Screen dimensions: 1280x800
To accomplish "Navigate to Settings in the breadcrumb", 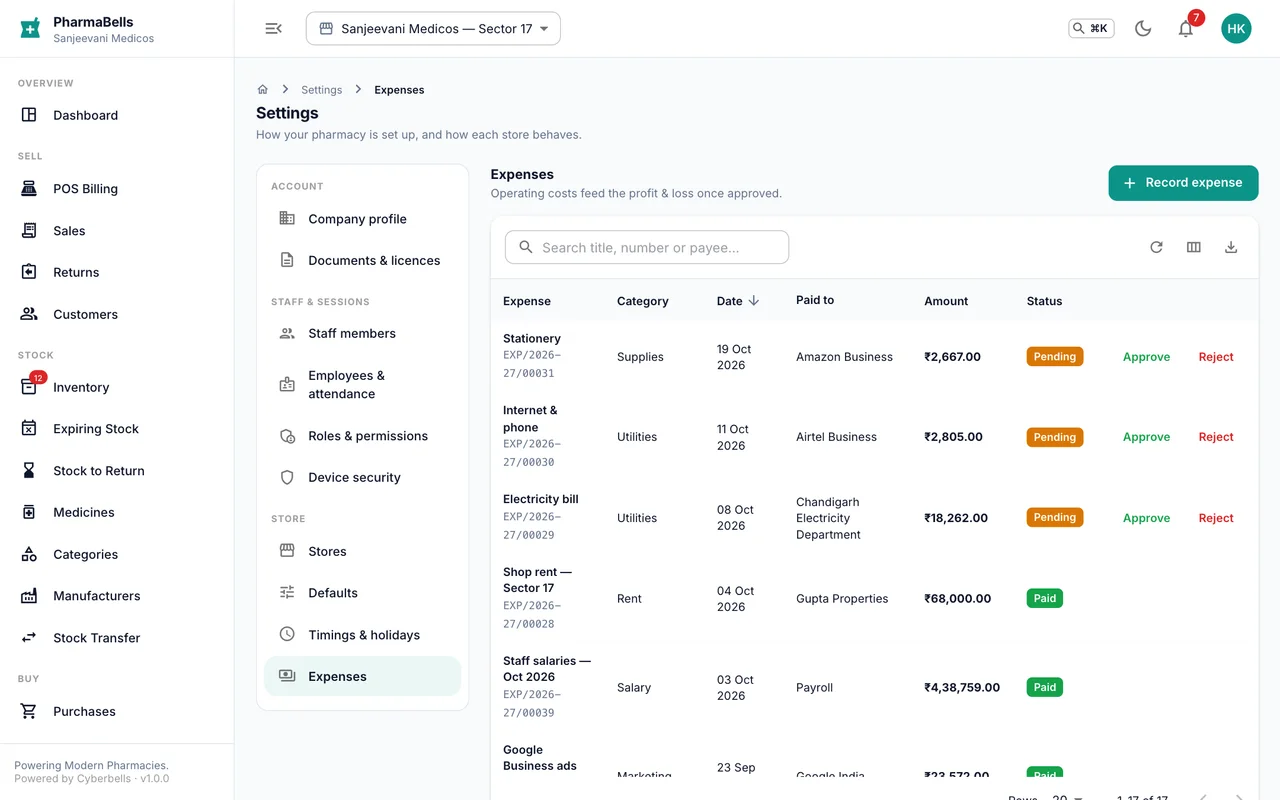I will pos(322,90).
